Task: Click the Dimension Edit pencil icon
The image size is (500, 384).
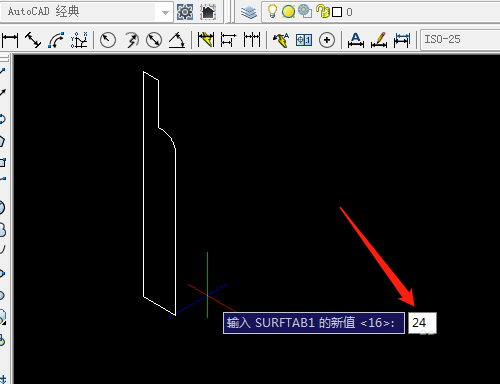Action: pos(379,40)
